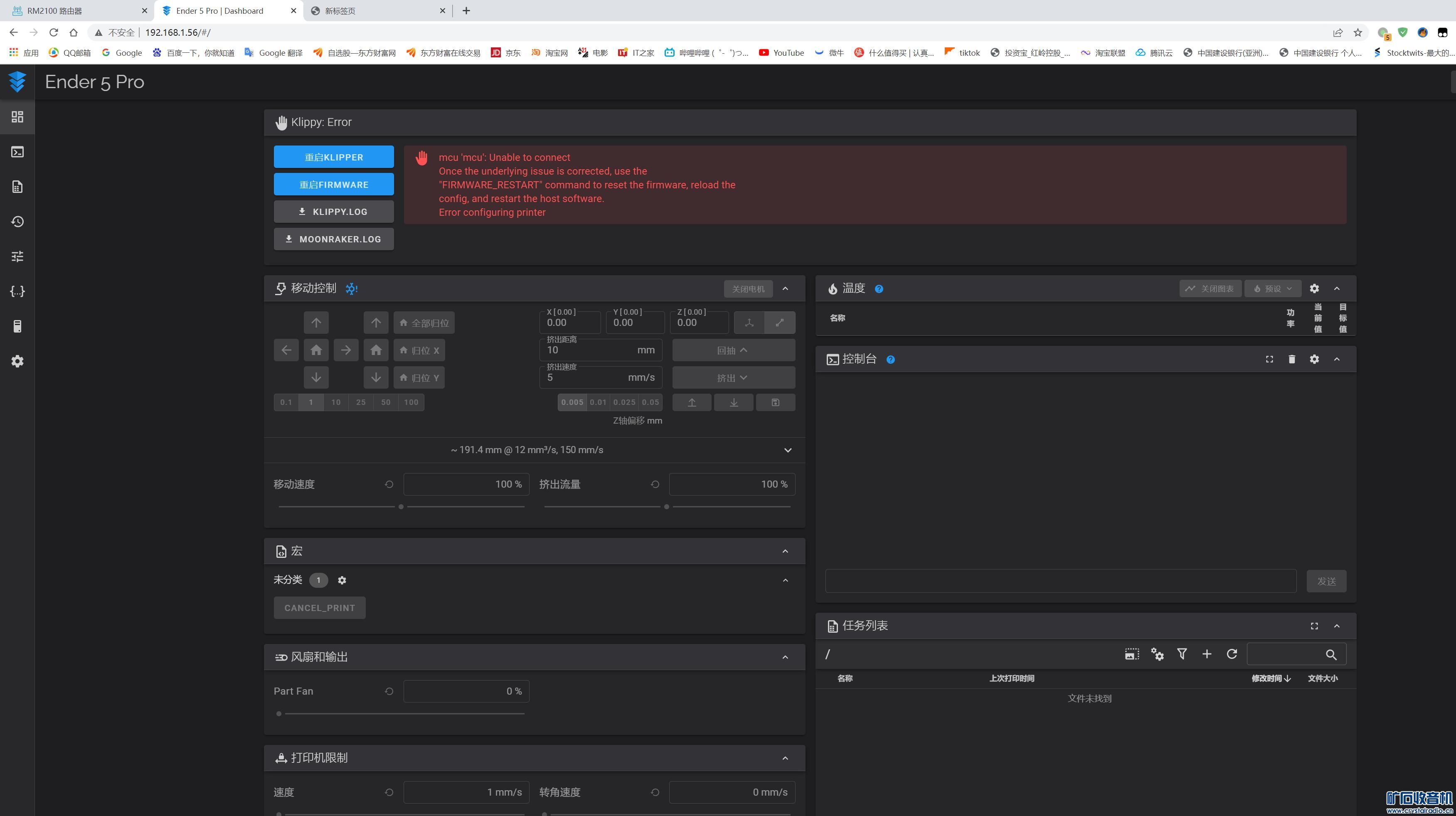Open macro category gear settings

click(x=342, y=580)
